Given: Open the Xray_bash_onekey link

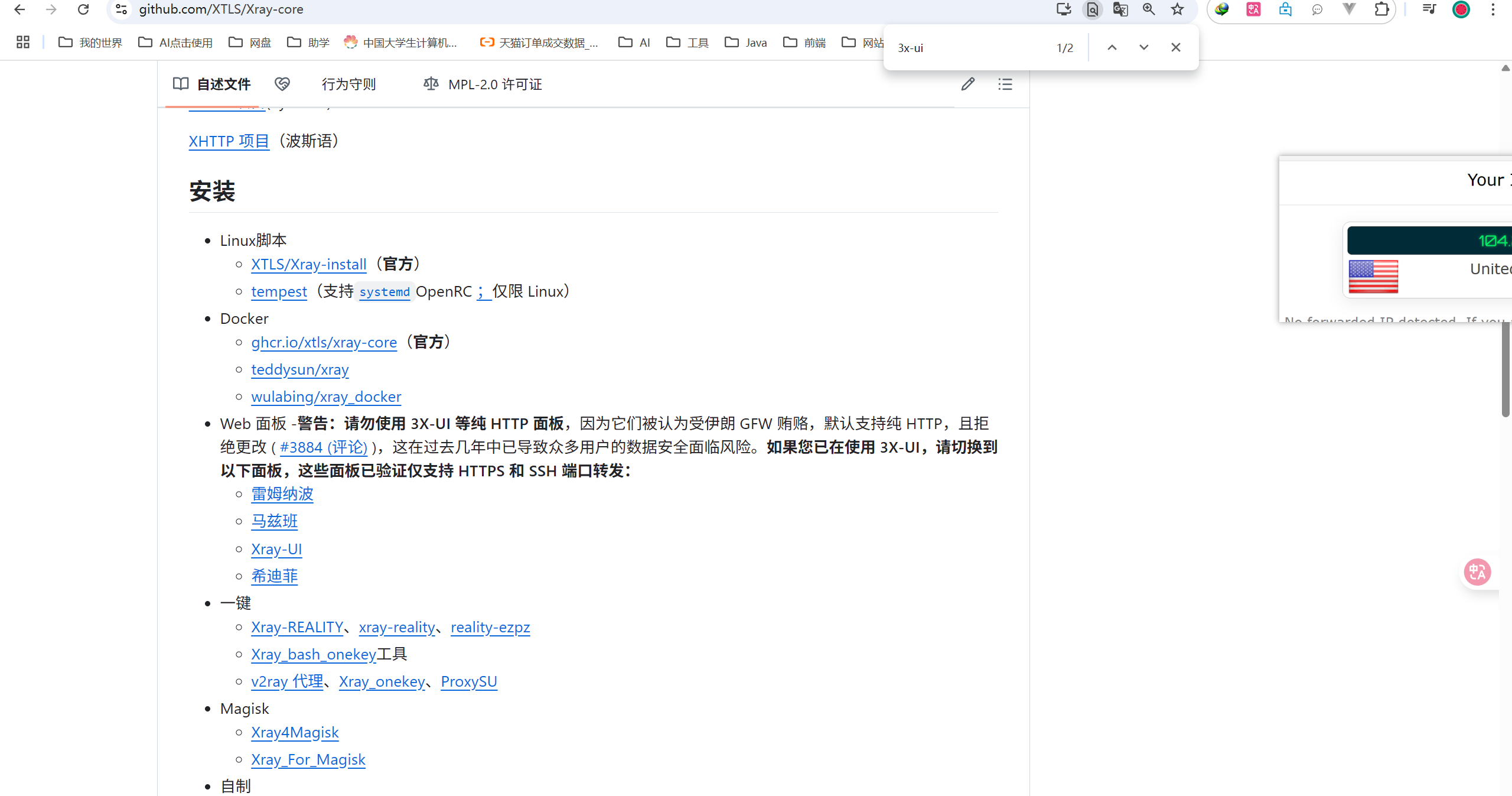Looking at the screenshot, I should coord(314,654).
